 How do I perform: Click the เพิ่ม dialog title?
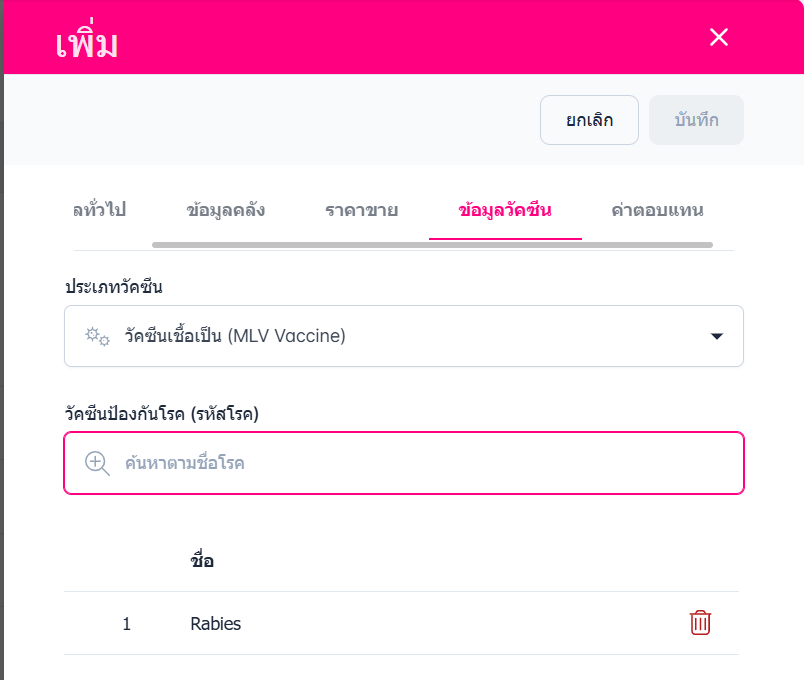87,43
